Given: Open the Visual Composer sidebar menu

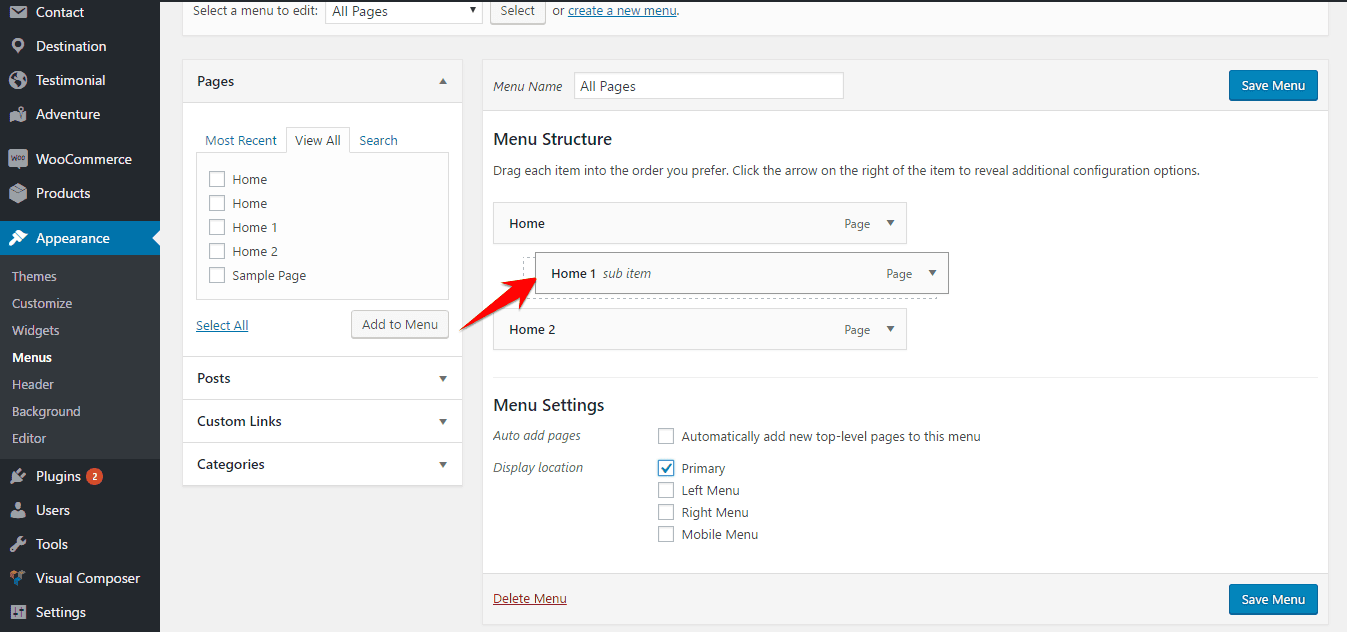Looking at the screenshot, I should (84, 577).
